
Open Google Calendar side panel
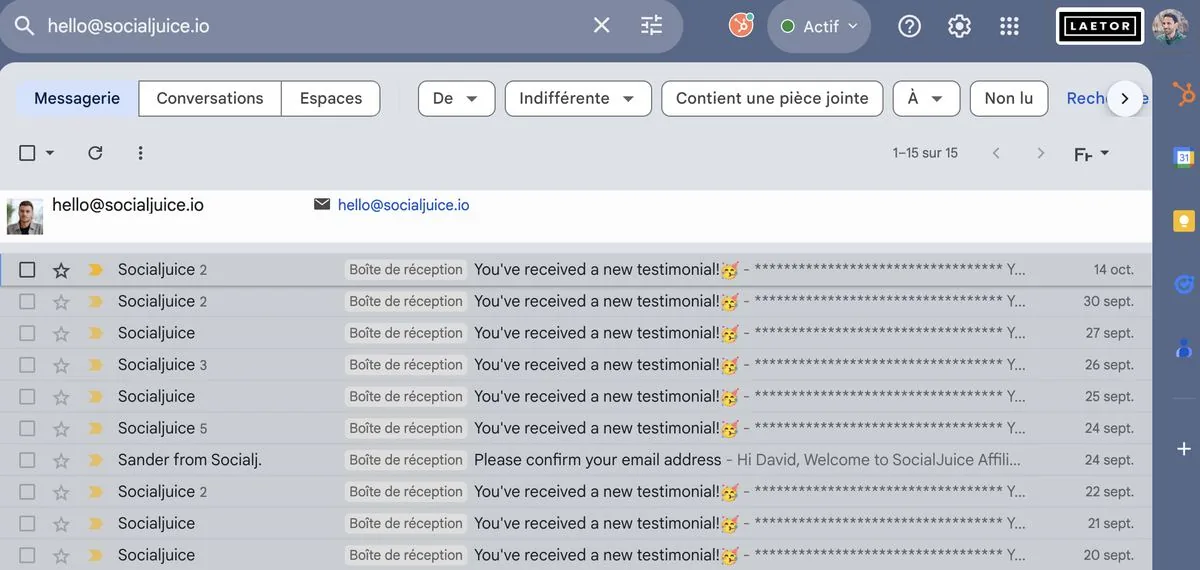(1184, 157)
